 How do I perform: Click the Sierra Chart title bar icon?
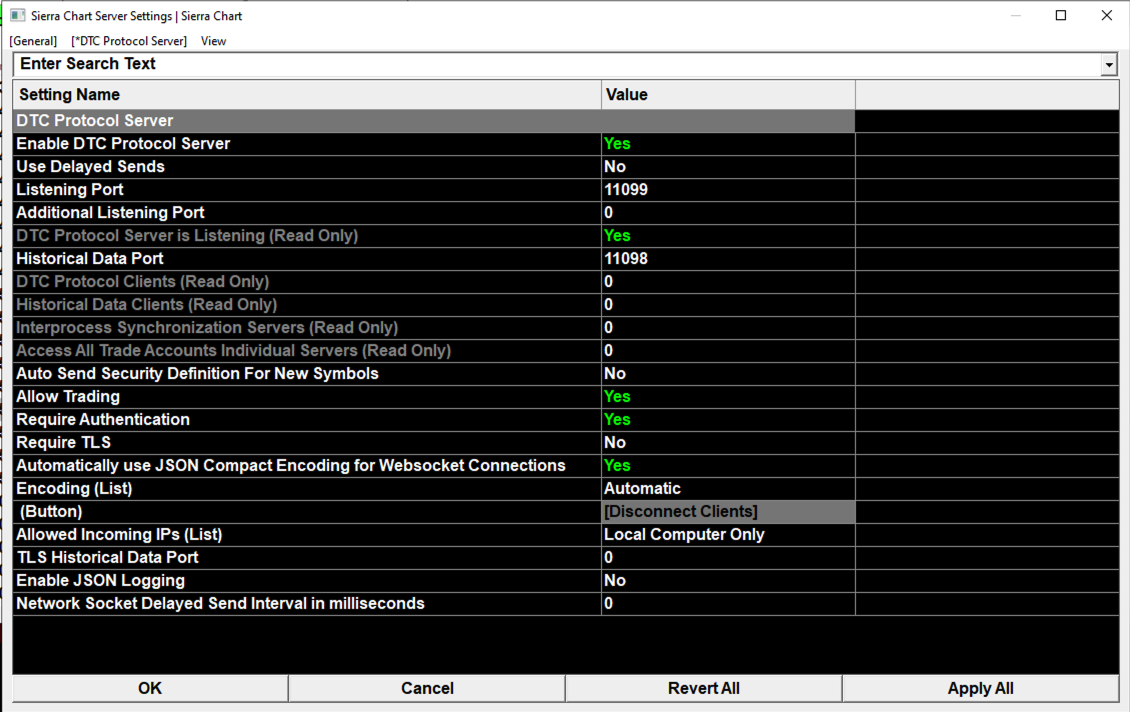18,15
